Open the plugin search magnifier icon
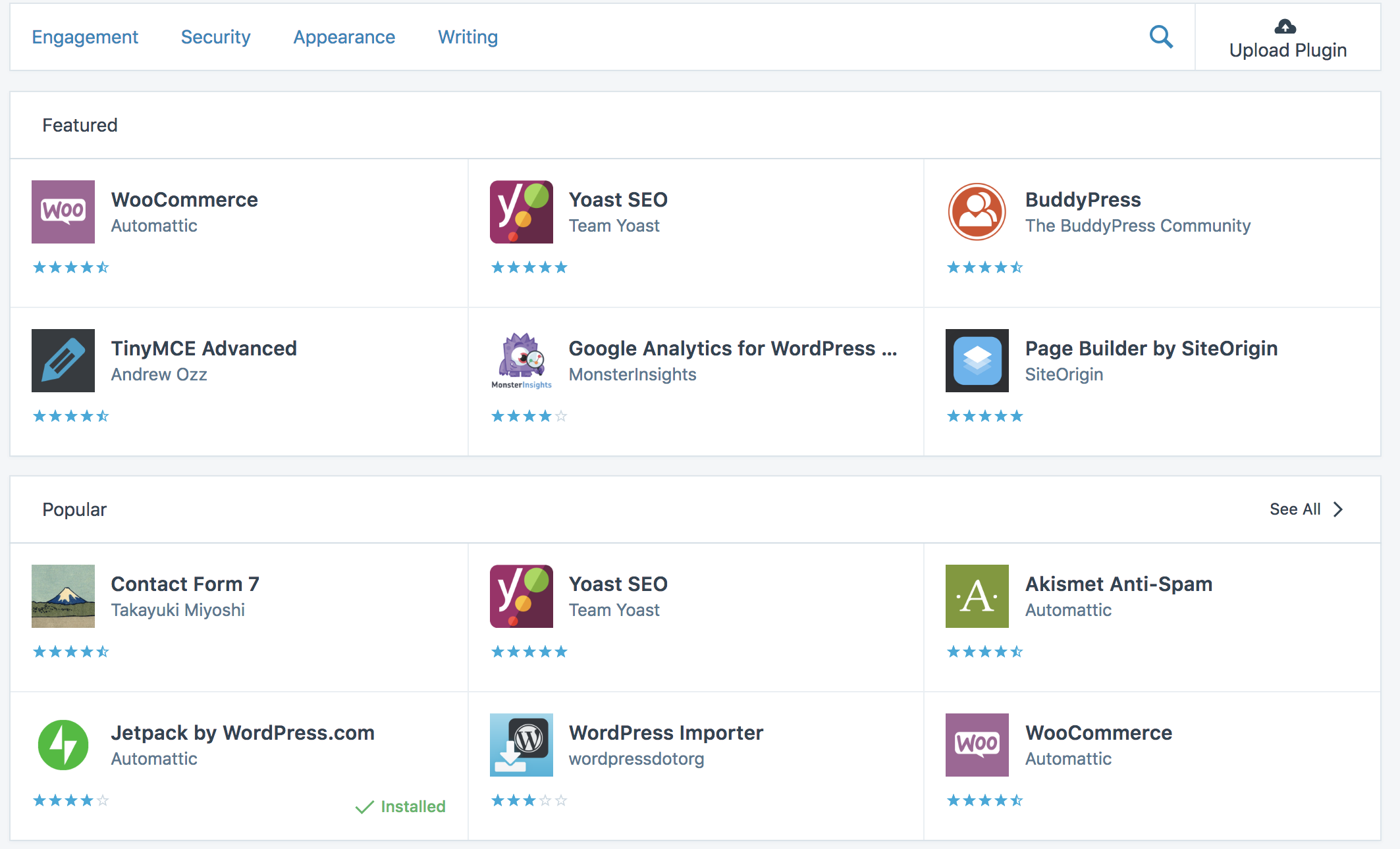Image resolution: width=1400 pixels, height=849 pixels. (x=1161, y=37)
